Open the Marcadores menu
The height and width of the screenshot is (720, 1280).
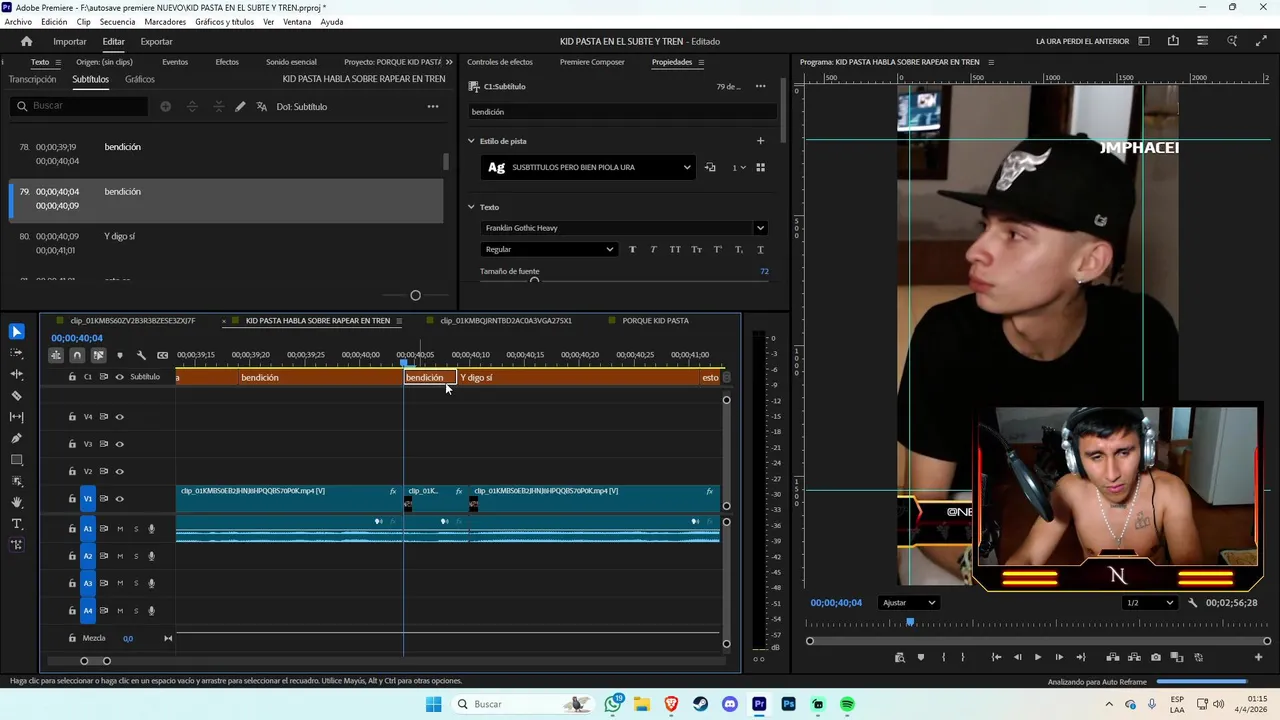165,22
